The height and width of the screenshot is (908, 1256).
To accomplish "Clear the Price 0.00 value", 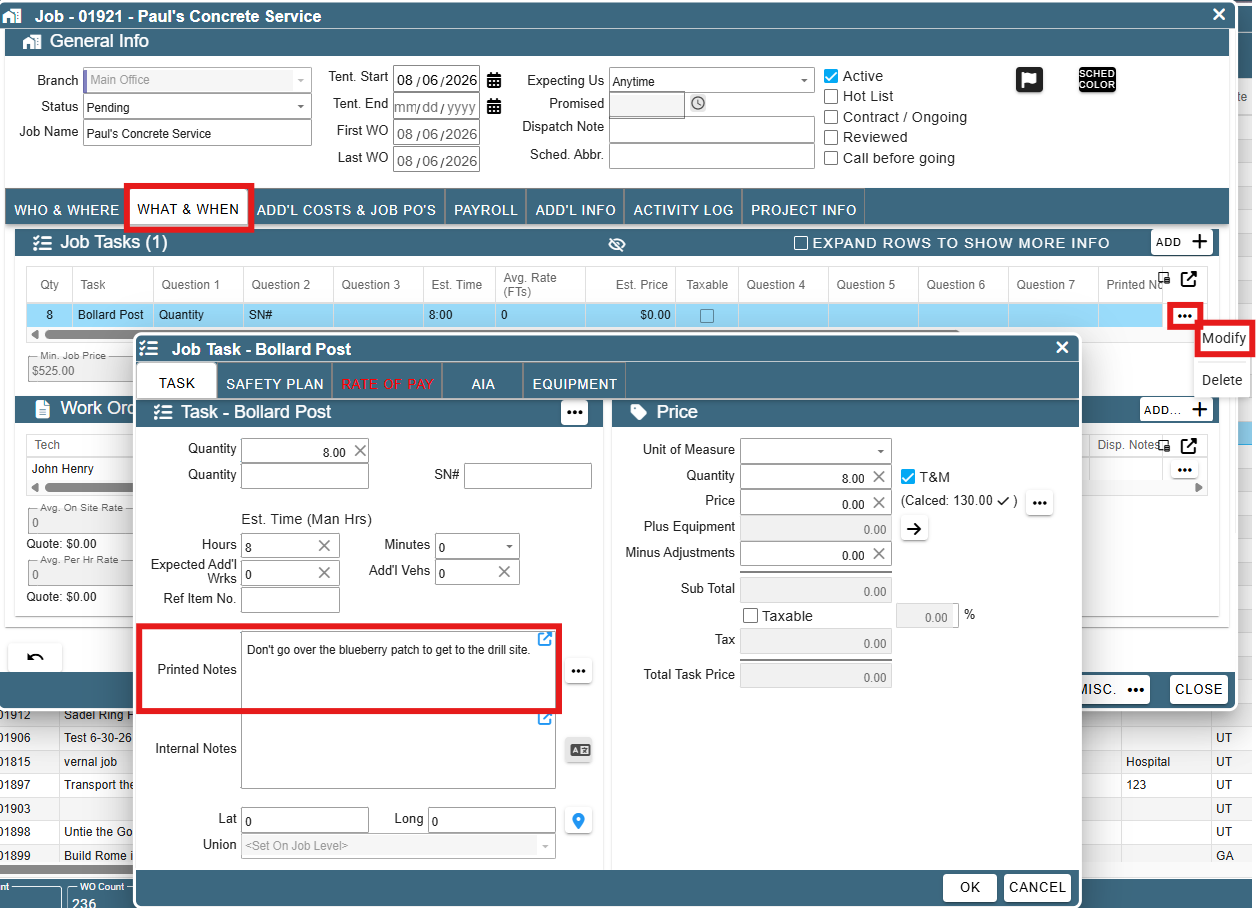I will pyautogui.click(x=878, y=503).
